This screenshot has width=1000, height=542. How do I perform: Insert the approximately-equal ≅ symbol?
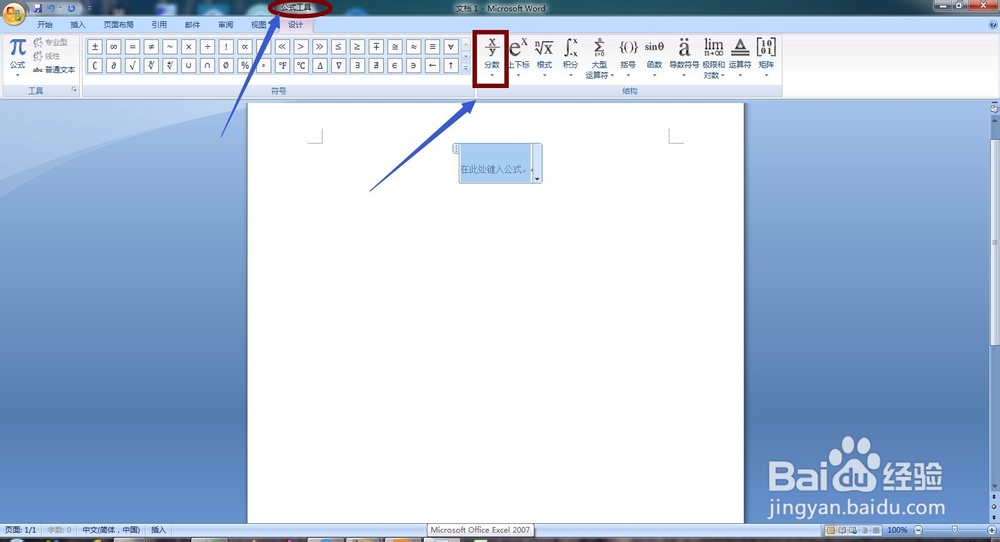click(395, 47)
